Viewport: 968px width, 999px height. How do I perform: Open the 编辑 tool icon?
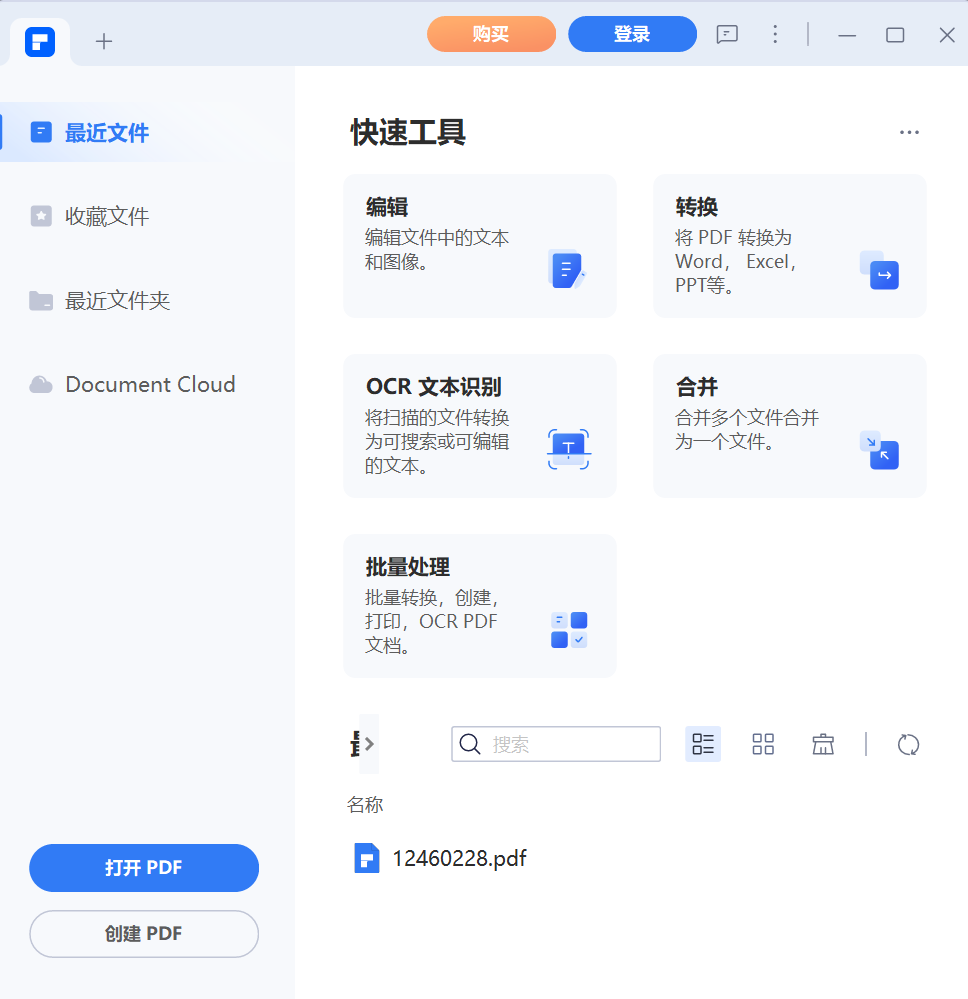coord(567,270)
